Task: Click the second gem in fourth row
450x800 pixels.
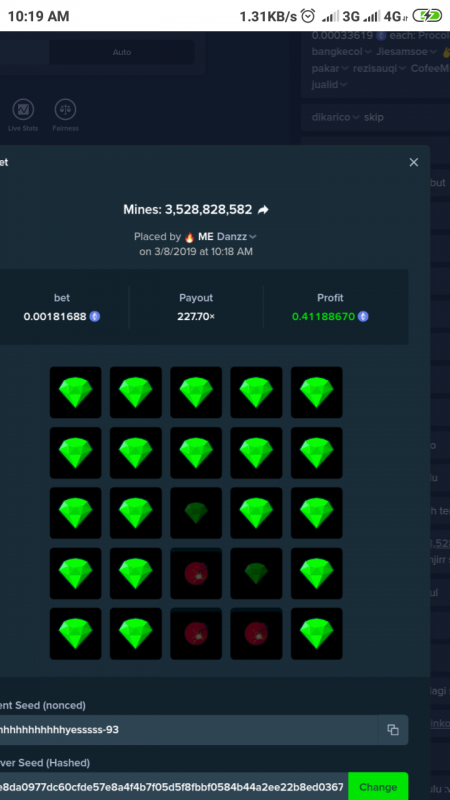Action: click(136, 573)
